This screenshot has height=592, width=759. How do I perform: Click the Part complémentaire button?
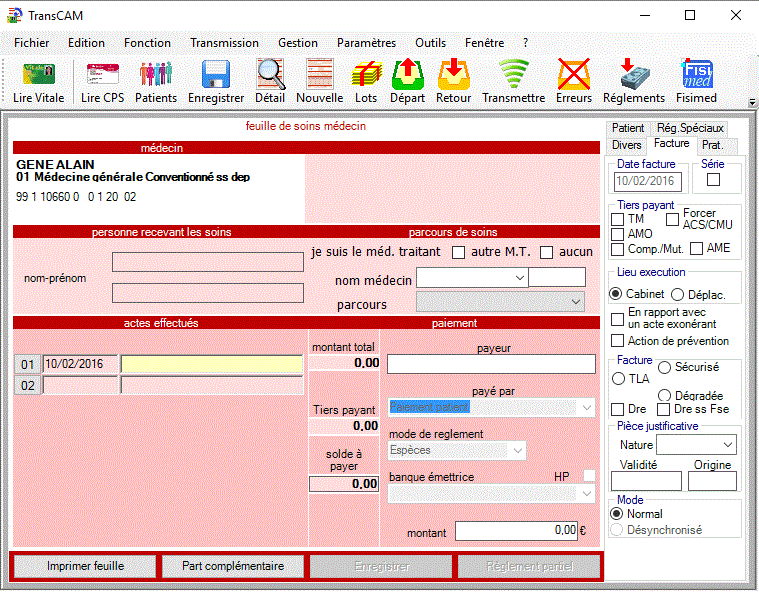click(x=233, y=566)
